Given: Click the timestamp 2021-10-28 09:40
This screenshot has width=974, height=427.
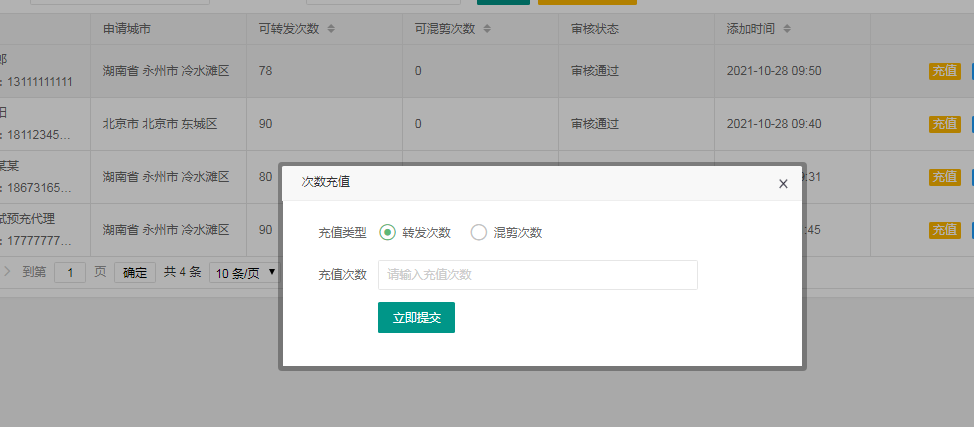Looking at the screenshot, I should (x=774, y=124).
